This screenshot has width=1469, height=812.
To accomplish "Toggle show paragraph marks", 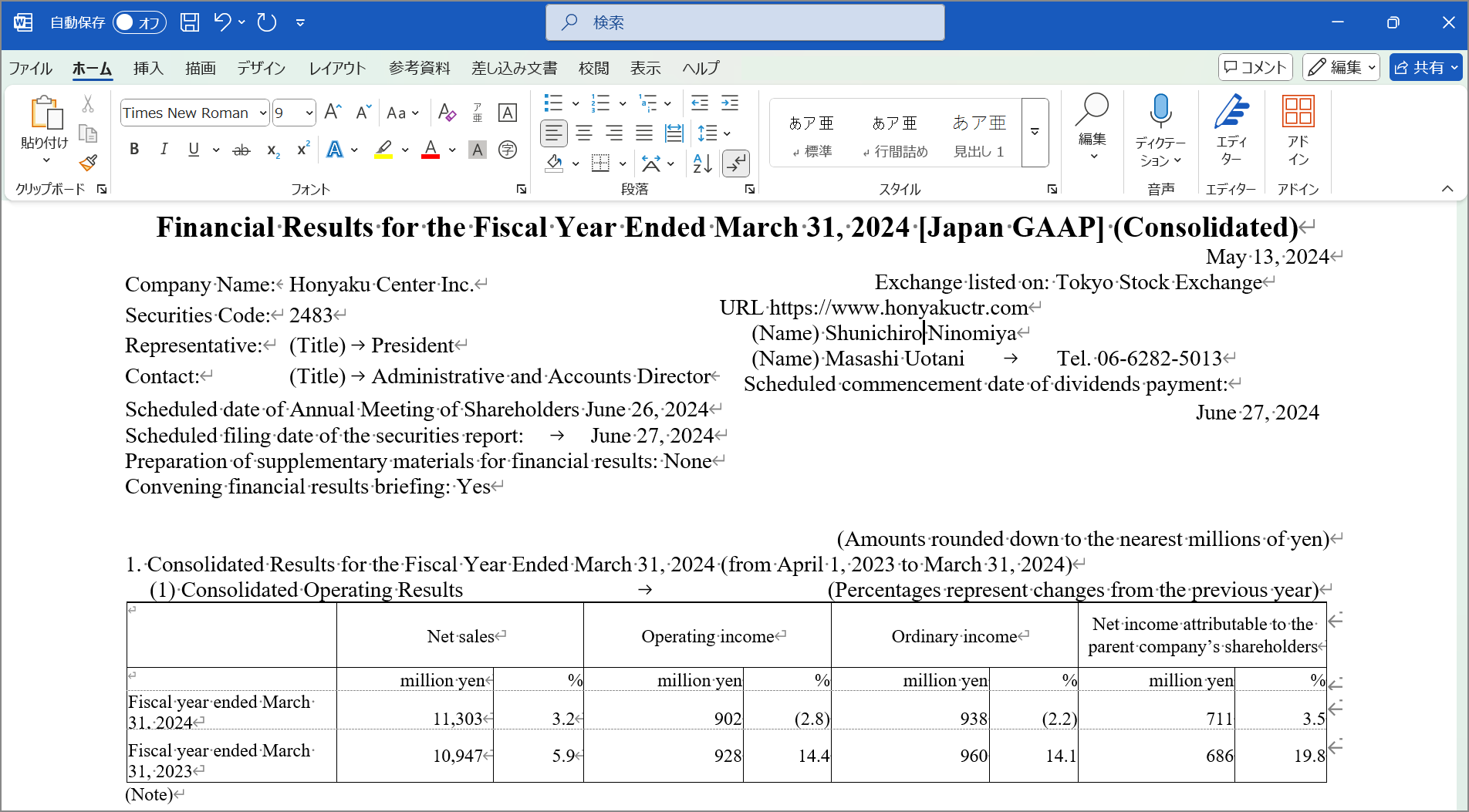I will (737, 163).
